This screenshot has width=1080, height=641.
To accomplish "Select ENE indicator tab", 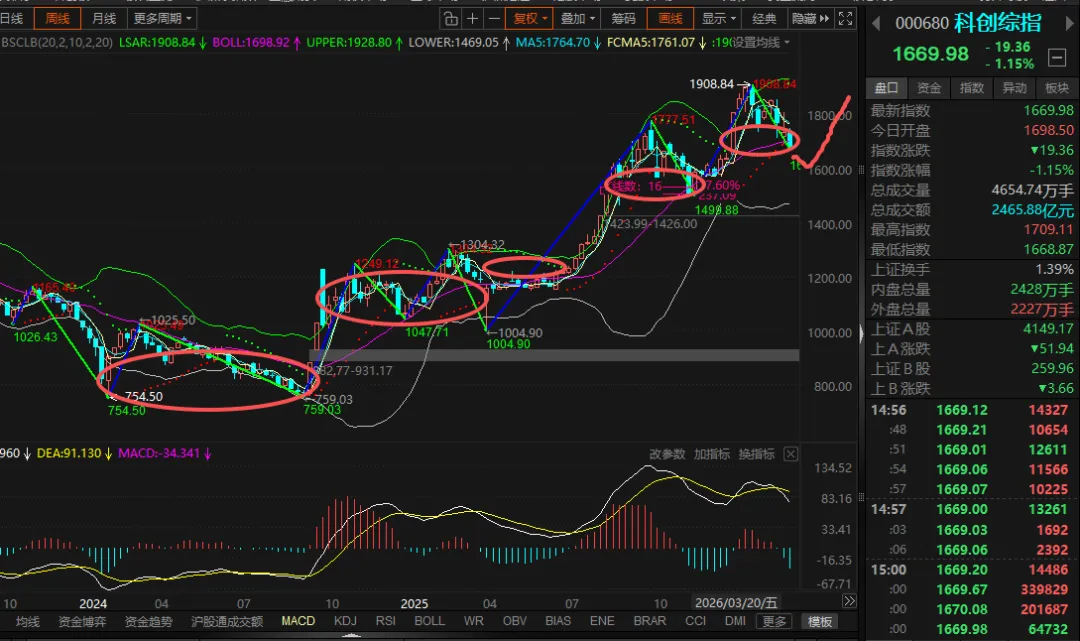I will (602, 621).
